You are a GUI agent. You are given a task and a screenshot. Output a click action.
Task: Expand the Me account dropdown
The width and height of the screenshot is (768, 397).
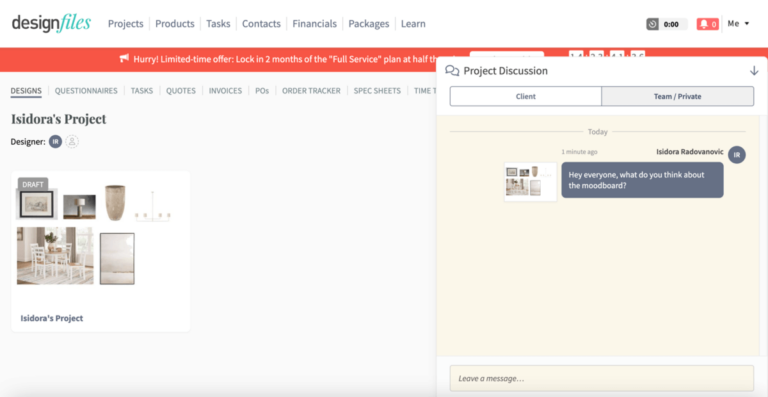click(738, 23)
